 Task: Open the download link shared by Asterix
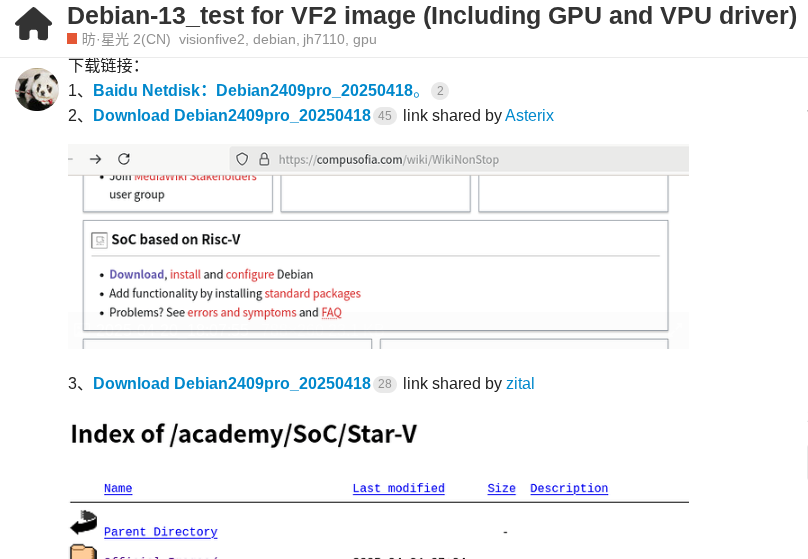231,116
